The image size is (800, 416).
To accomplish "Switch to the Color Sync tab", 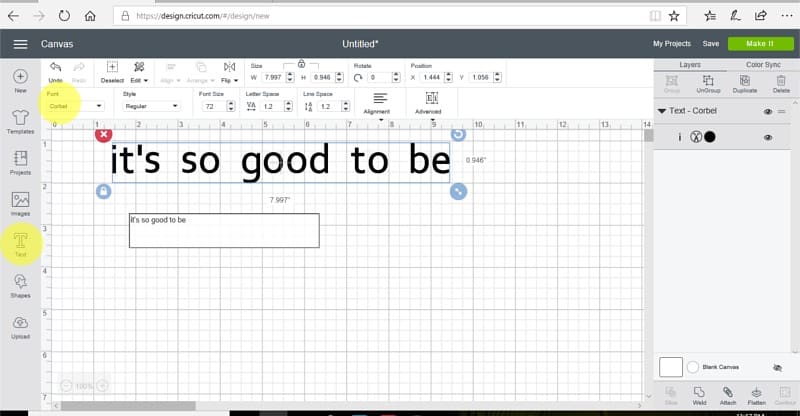I will (762, 64).
